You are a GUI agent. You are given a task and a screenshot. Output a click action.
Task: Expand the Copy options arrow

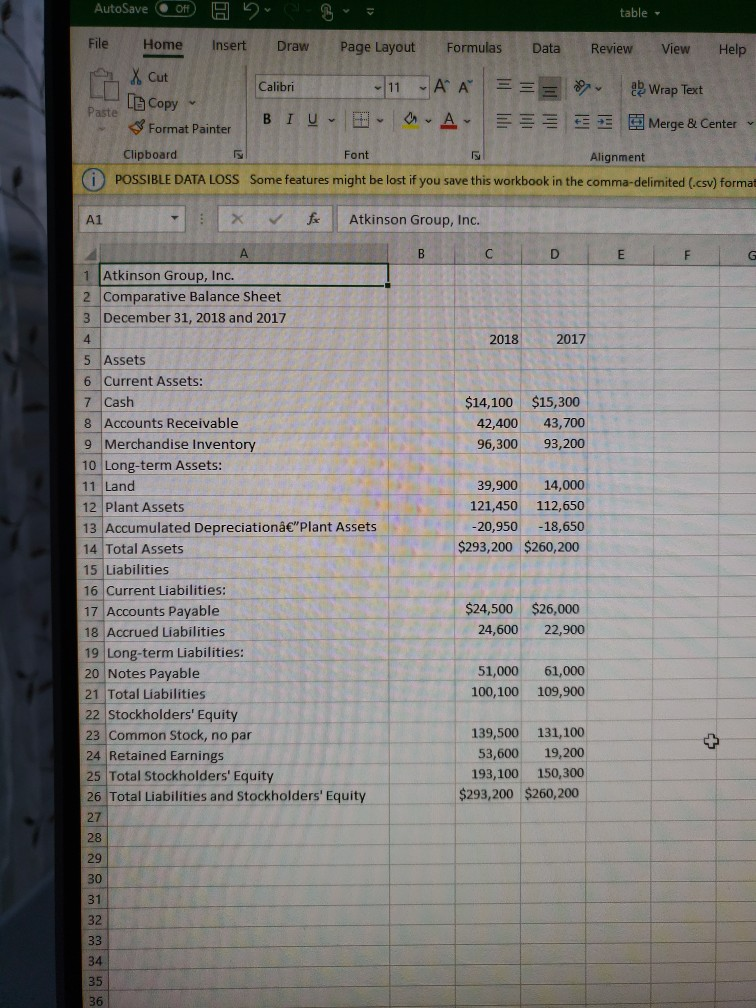tap(192, 103)
